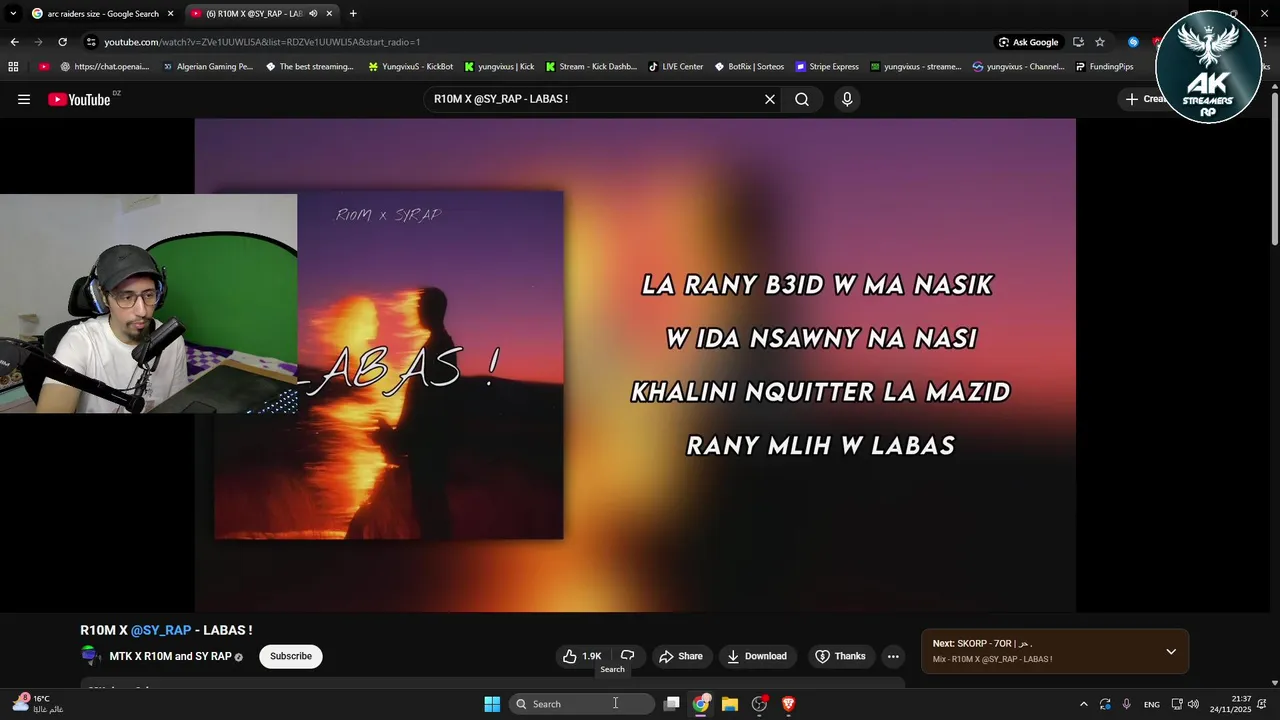Screen dimensions: 1280x720
Task: Download the video
Action: tap(757, 656)
